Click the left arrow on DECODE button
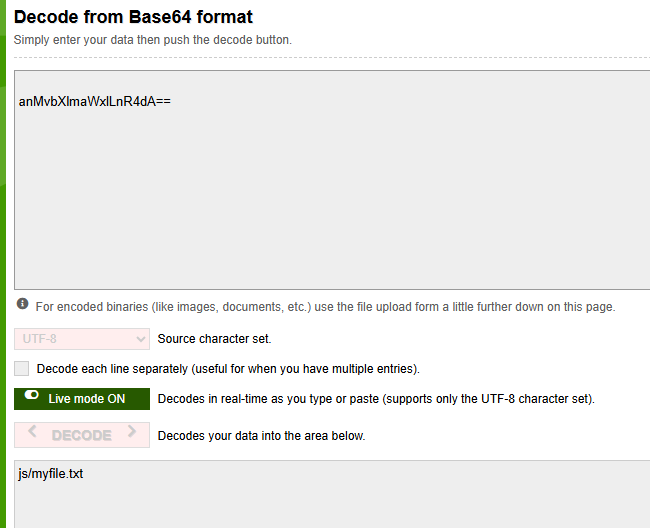 tap(32, 431)
